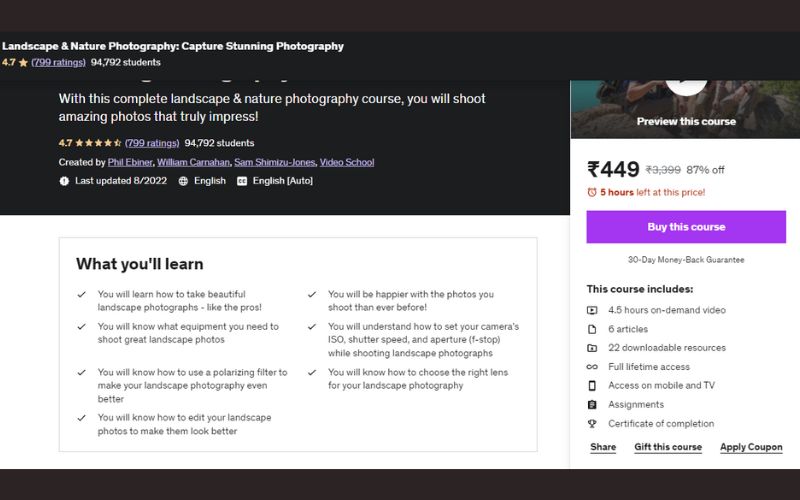This screenshot has height=500, width=800.
Task: Click 'What you'll learn' heading
Action: (140, 264)
